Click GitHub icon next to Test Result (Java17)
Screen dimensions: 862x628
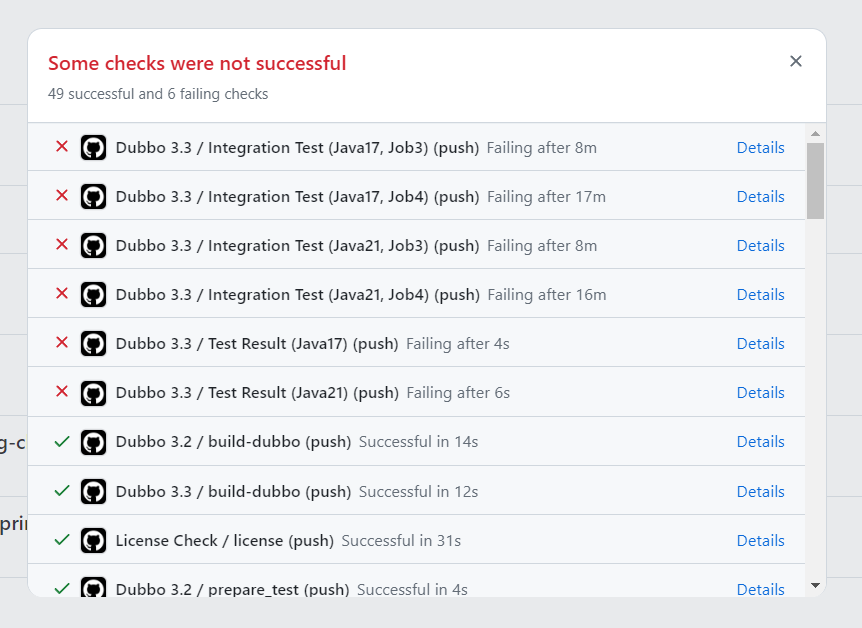click(x=93, y=344)
